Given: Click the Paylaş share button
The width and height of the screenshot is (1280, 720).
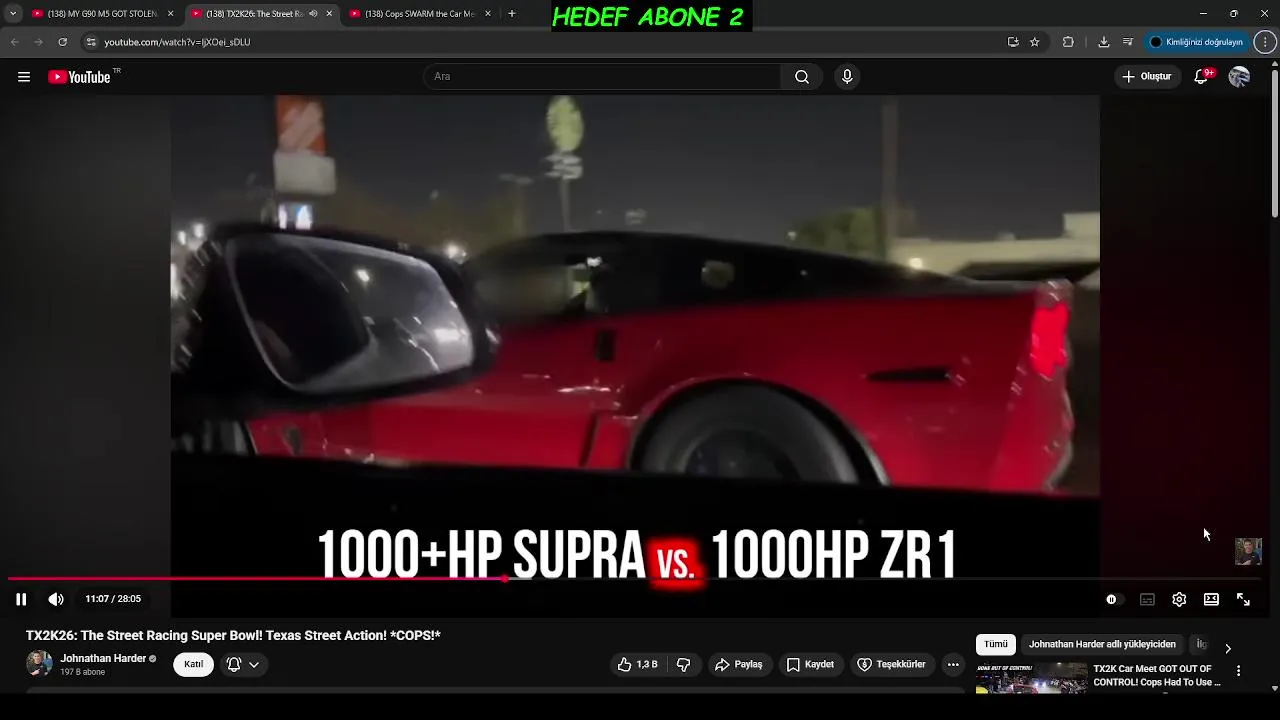Looking at the screenshot, I should (x=738, y=664).
